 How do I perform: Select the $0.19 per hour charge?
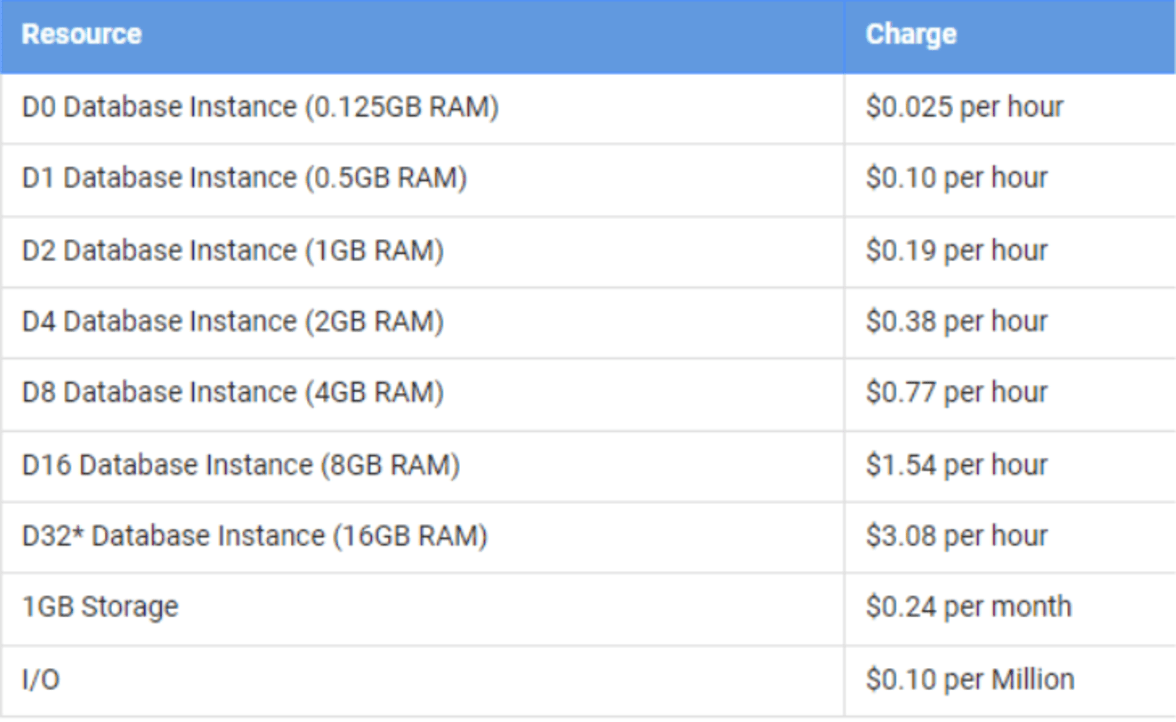click(x=956, y=250)
